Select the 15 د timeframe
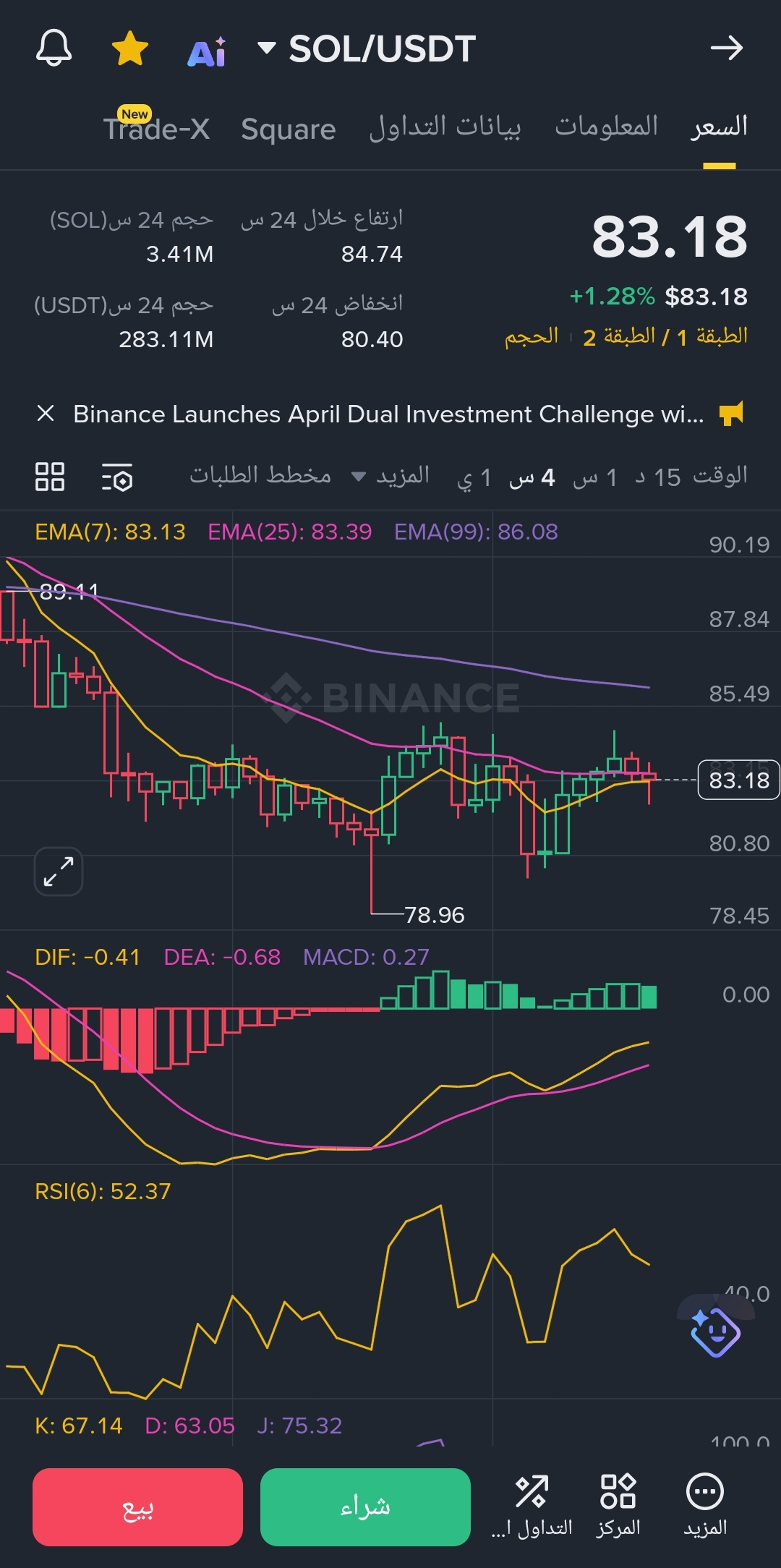 (x=658, y=477)
